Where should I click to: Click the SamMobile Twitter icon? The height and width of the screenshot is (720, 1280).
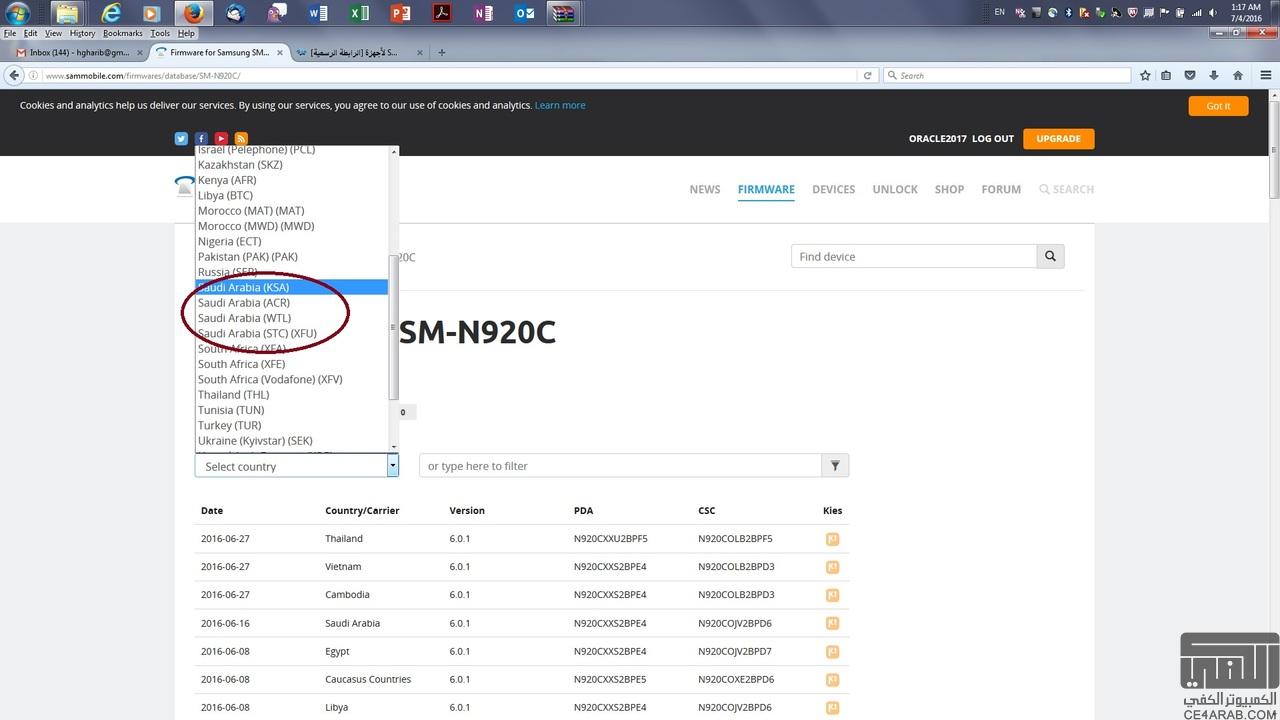coord(181,139)
